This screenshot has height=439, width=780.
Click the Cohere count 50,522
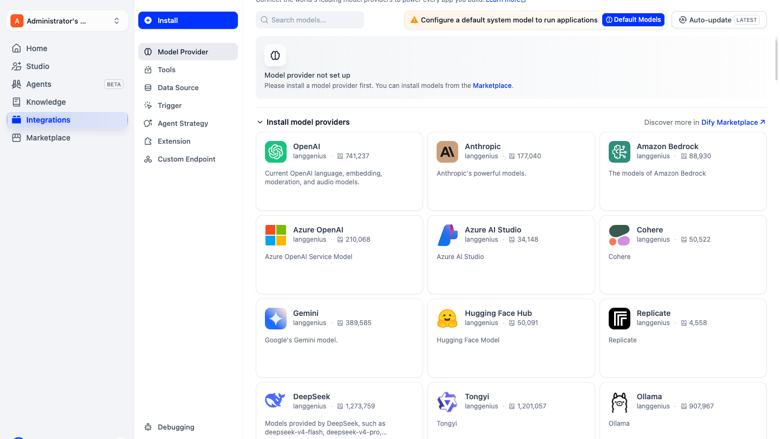699,240
